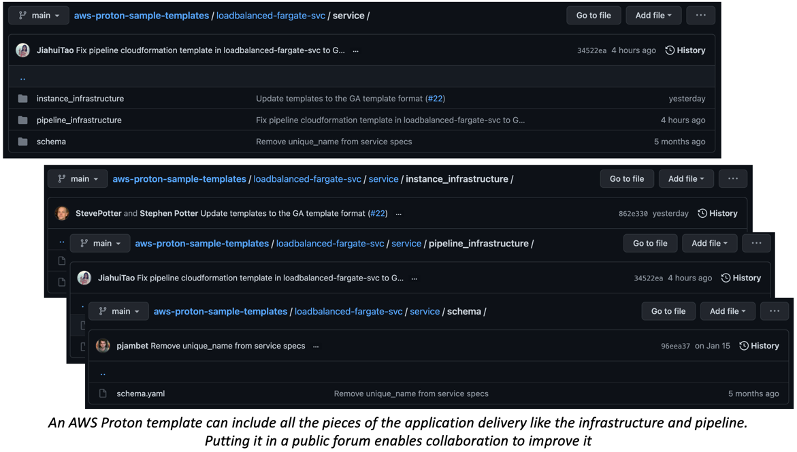Expand Add file dropdown in pipeline_infrastructure window
This screenshot has width=797, height=452.
[x=709, y=244]
